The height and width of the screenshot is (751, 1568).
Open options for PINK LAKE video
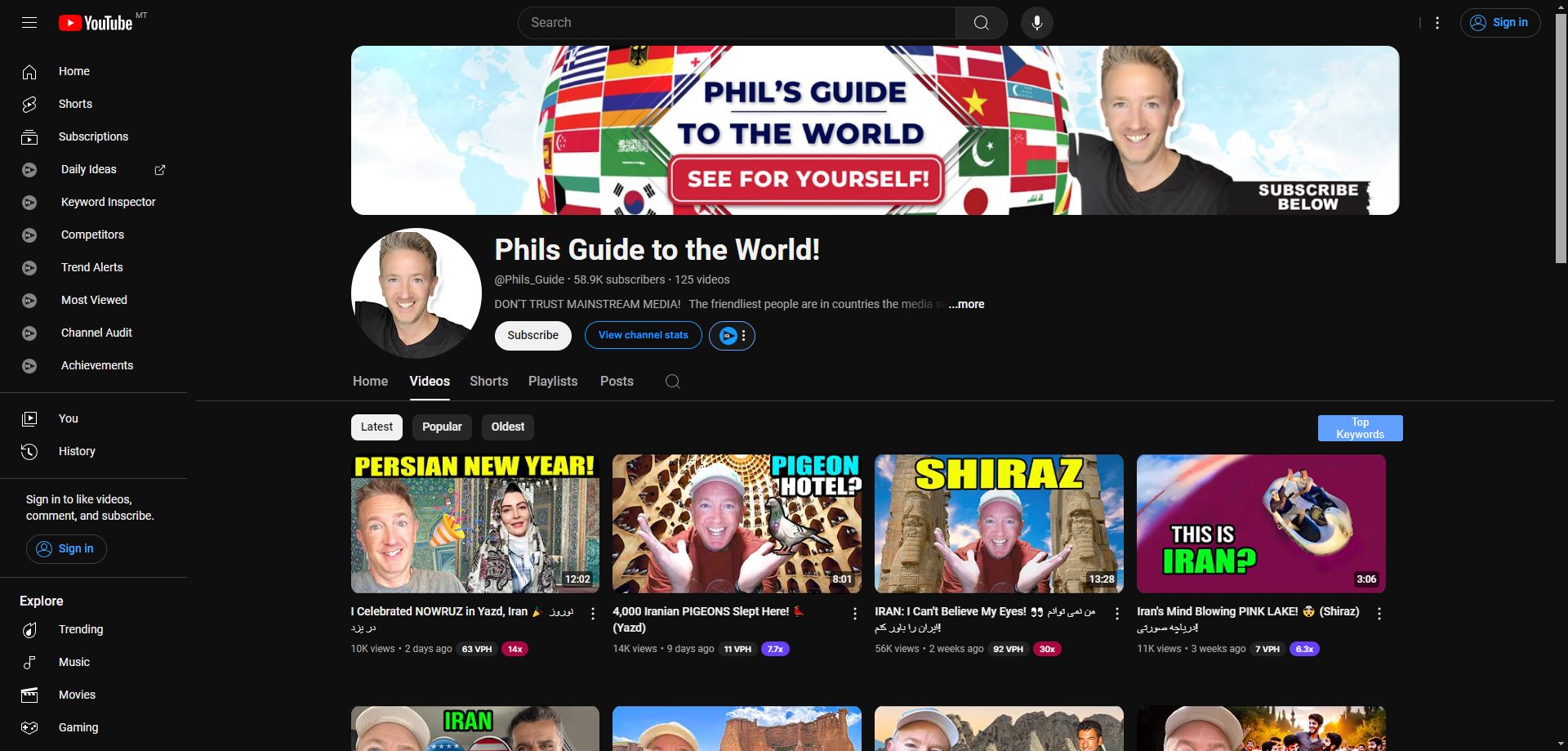point(1379,614)
